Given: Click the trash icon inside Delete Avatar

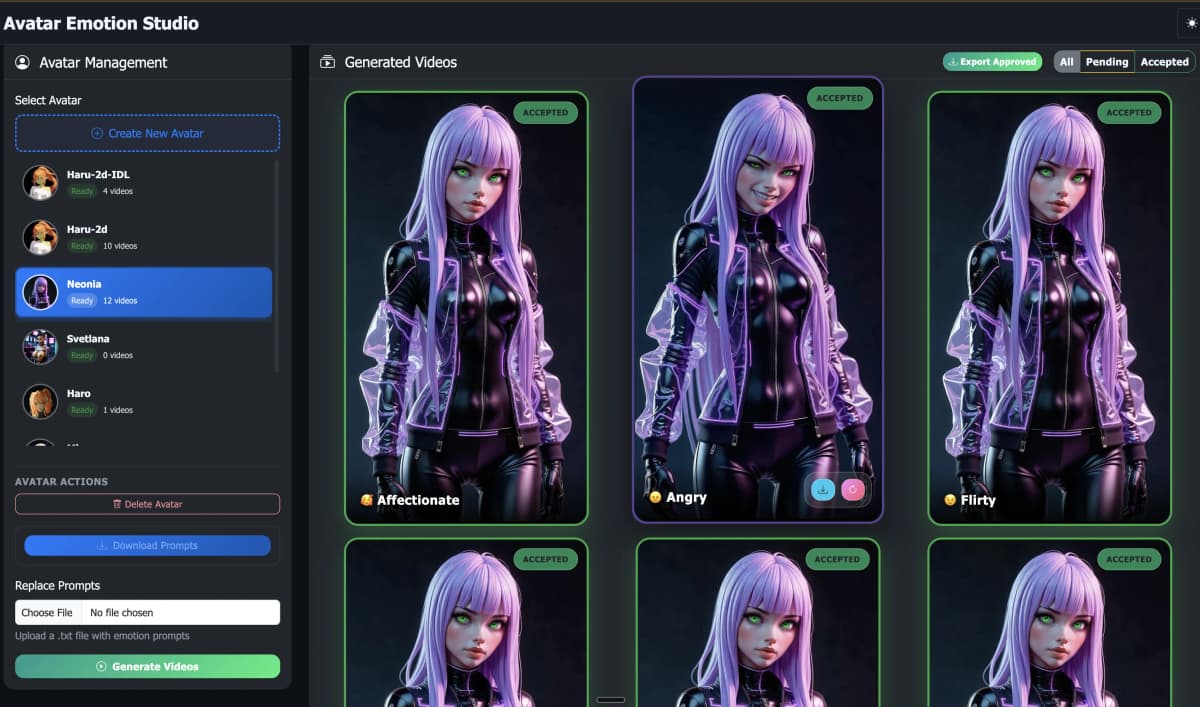Looking at the screenshot, I should [118, 504].
